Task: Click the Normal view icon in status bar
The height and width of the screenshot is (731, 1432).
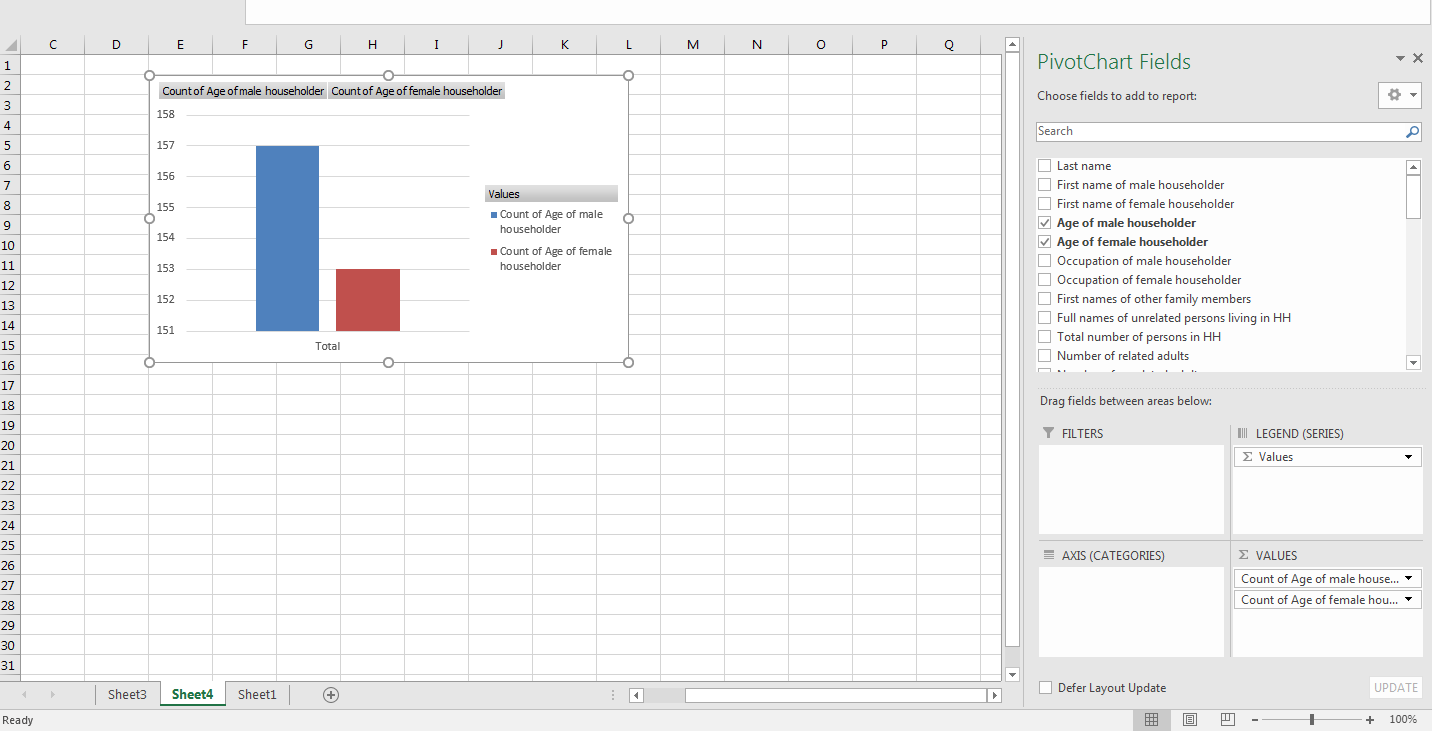Action: pos(1151,720)
